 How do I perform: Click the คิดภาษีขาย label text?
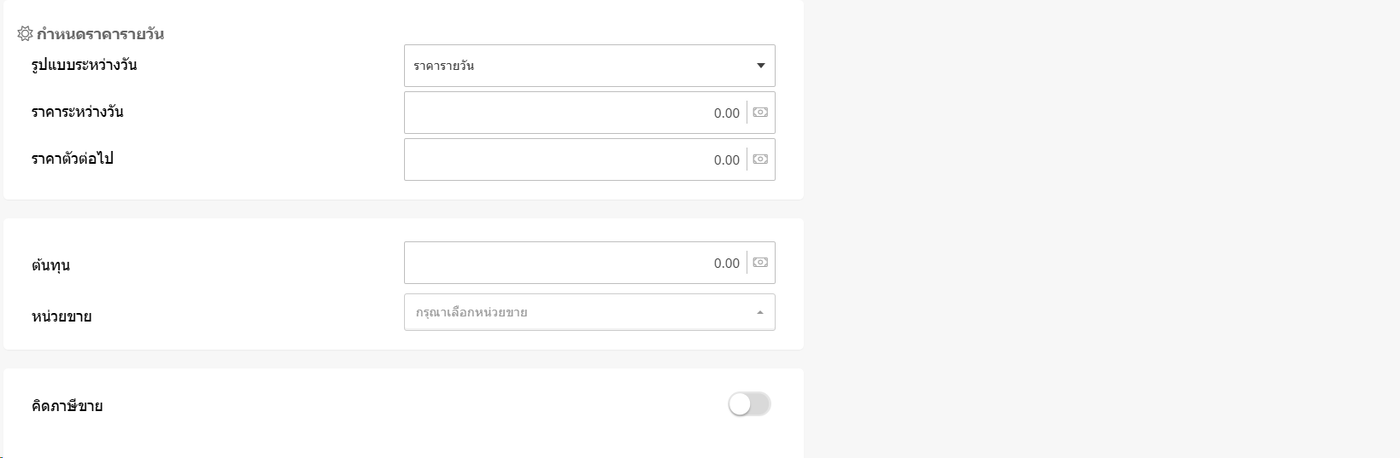67,406
